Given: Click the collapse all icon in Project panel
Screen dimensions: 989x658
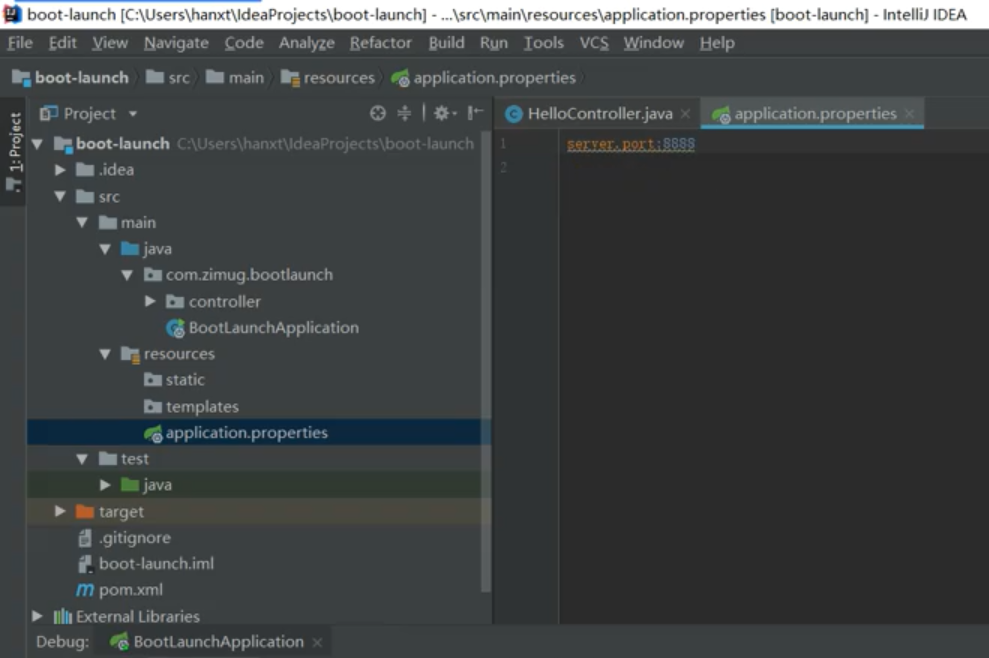Looking at the screenshot, I should click(x=404, y=113).
